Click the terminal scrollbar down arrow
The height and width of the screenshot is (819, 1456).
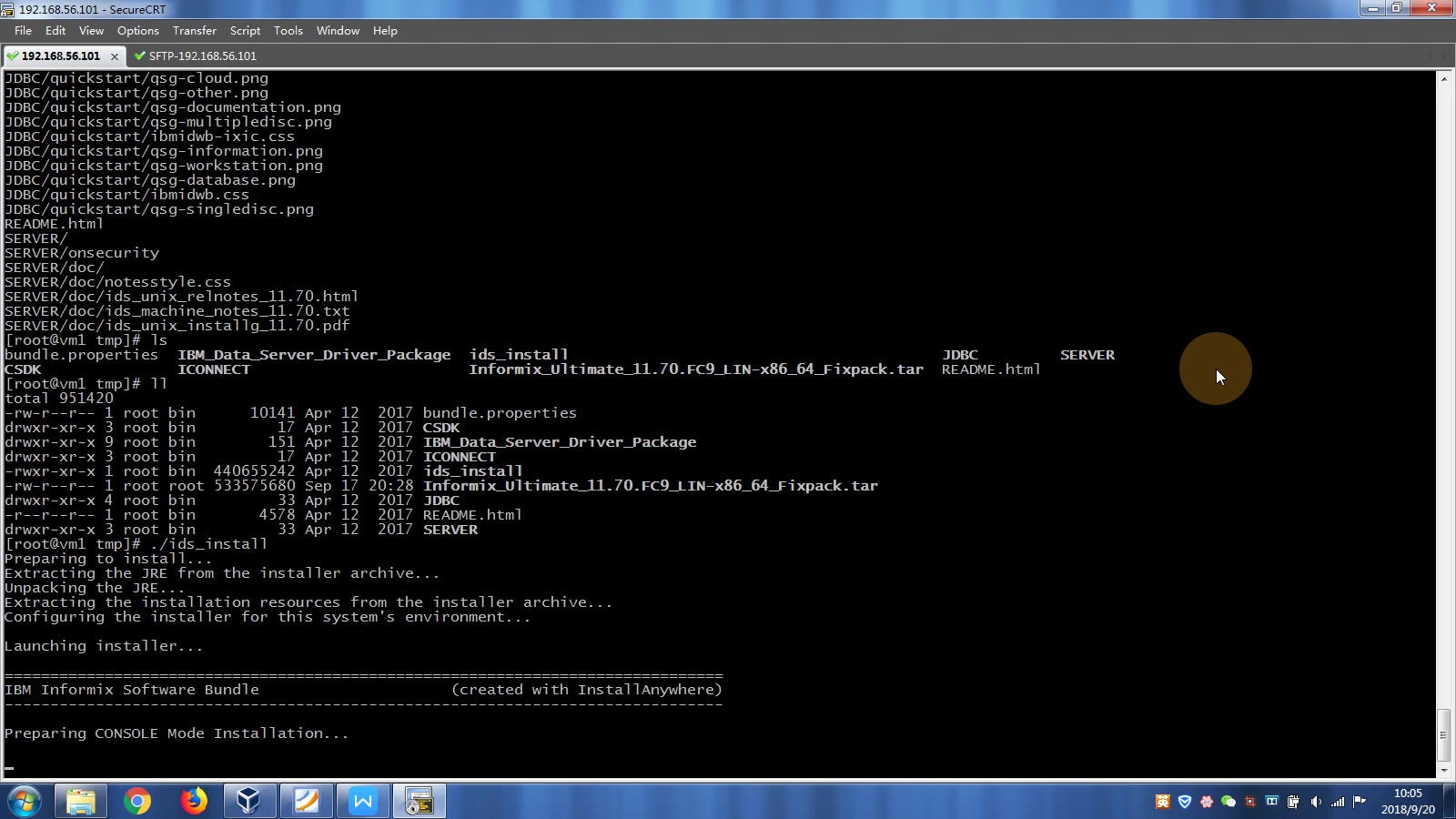[1444, 771]
